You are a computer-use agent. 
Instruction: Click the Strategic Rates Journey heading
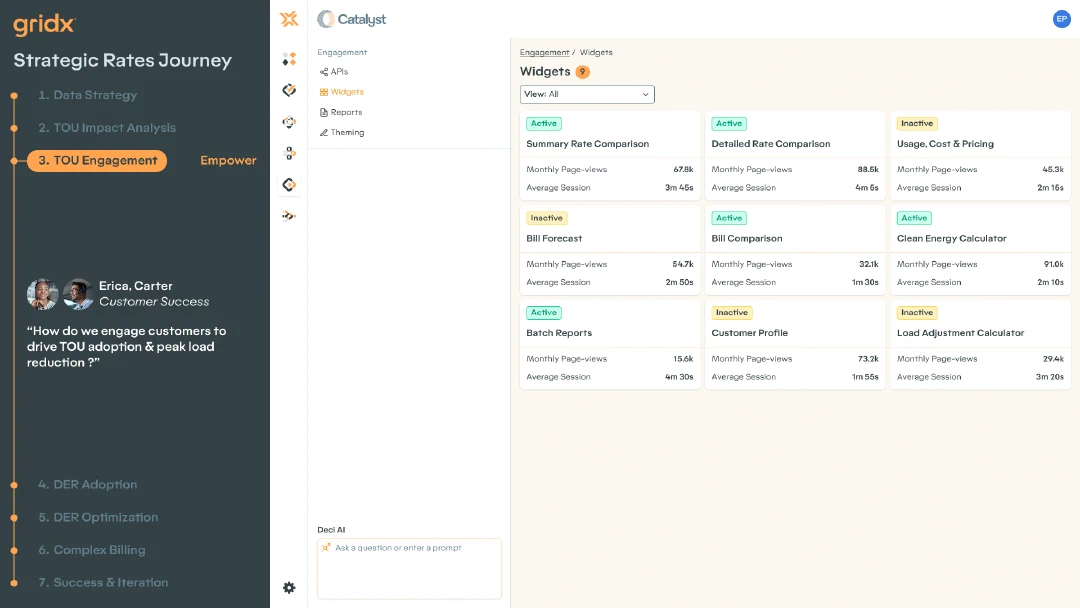pos(123,61)
